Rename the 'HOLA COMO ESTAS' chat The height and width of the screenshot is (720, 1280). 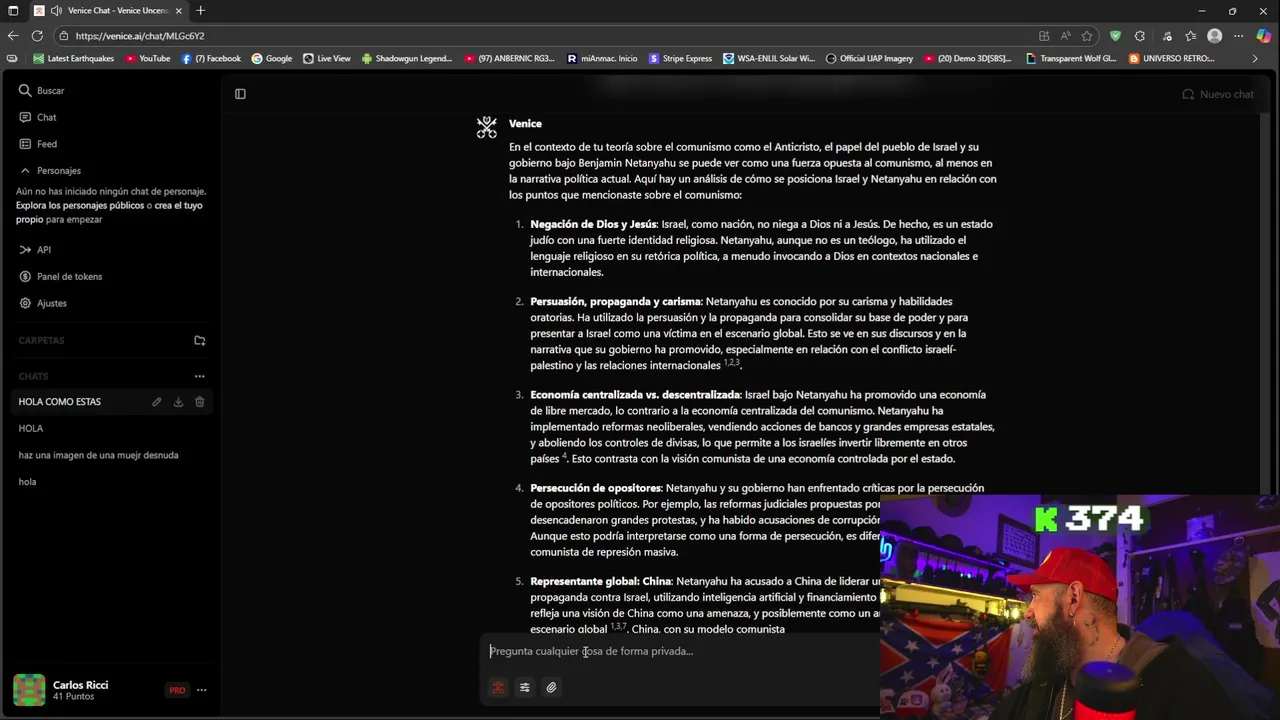157,402
